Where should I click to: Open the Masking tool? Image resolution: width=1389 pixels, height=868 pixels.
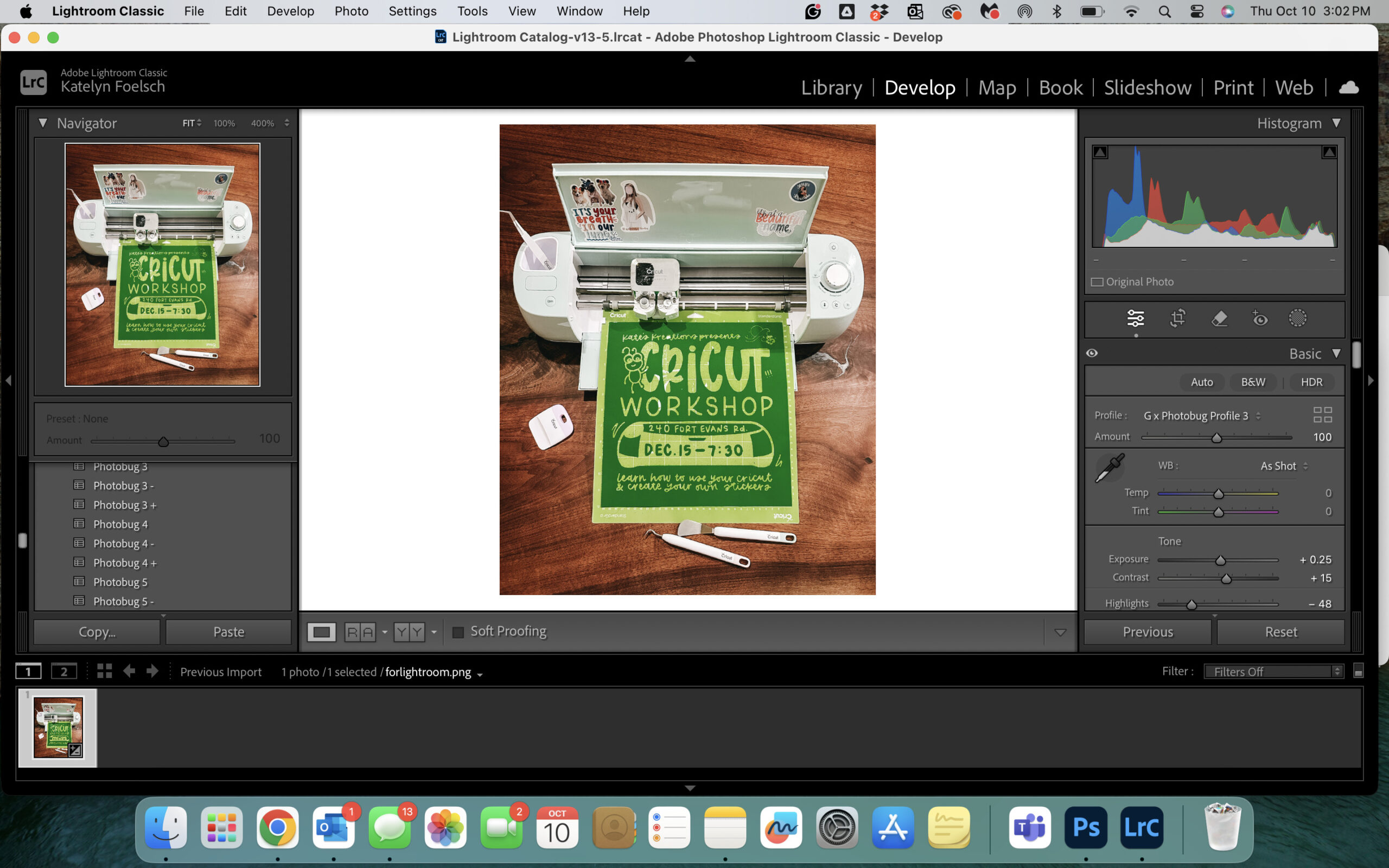[x=1297, y=317]
